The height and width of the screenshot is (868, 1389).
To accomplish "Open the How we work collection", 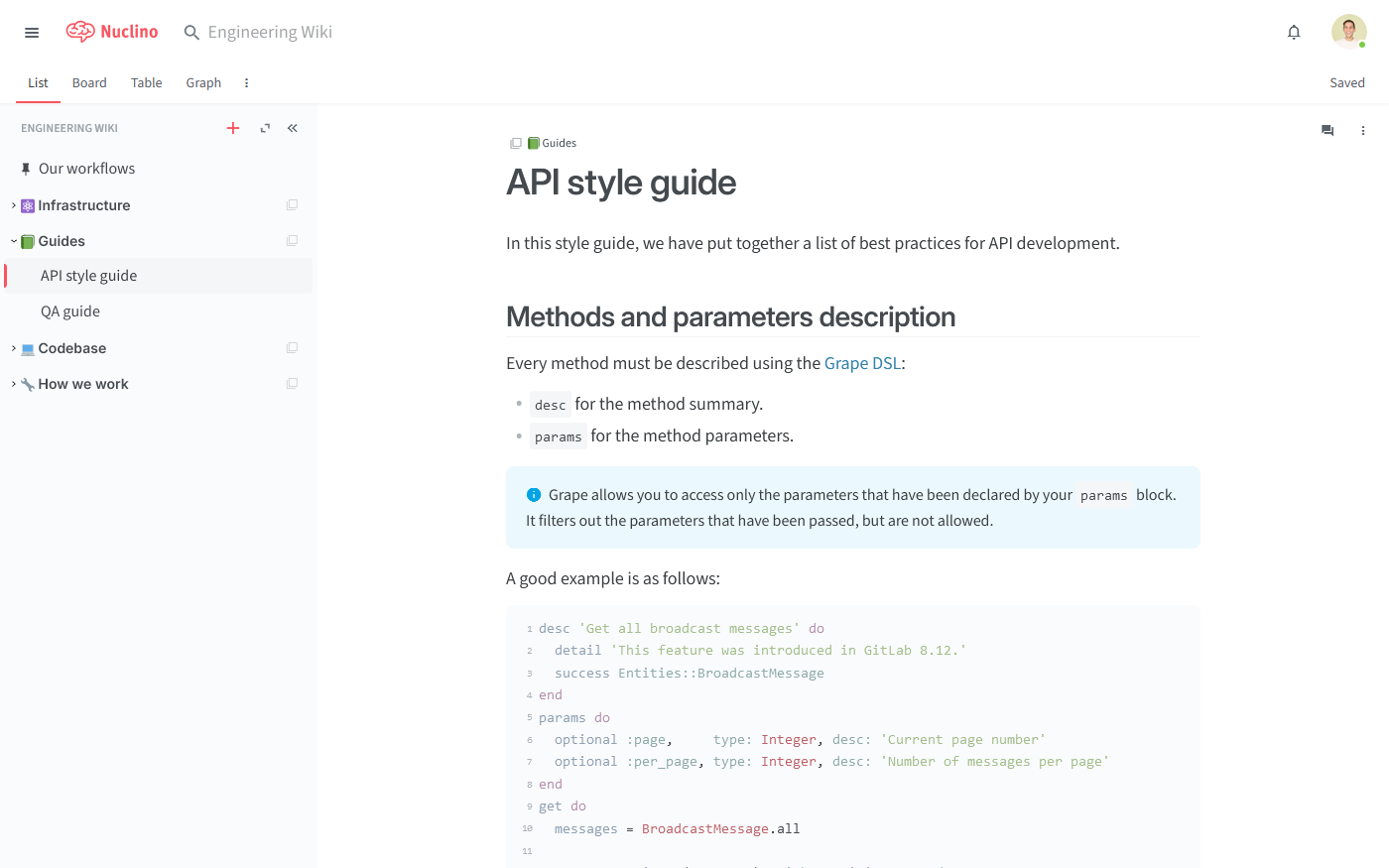I will coord(83,384).
